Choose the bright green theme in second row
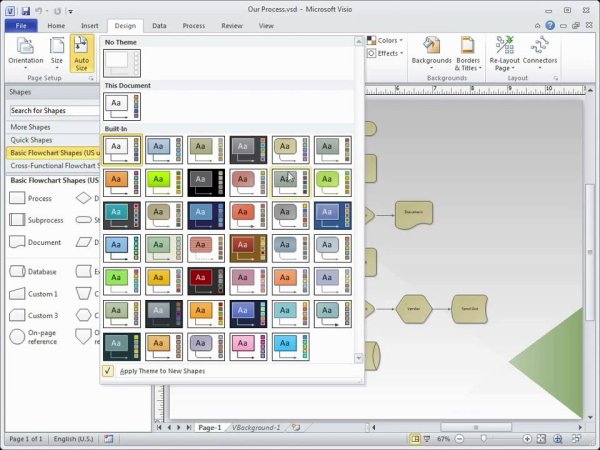This screenshot has height=450, width=600. point(164,183)
